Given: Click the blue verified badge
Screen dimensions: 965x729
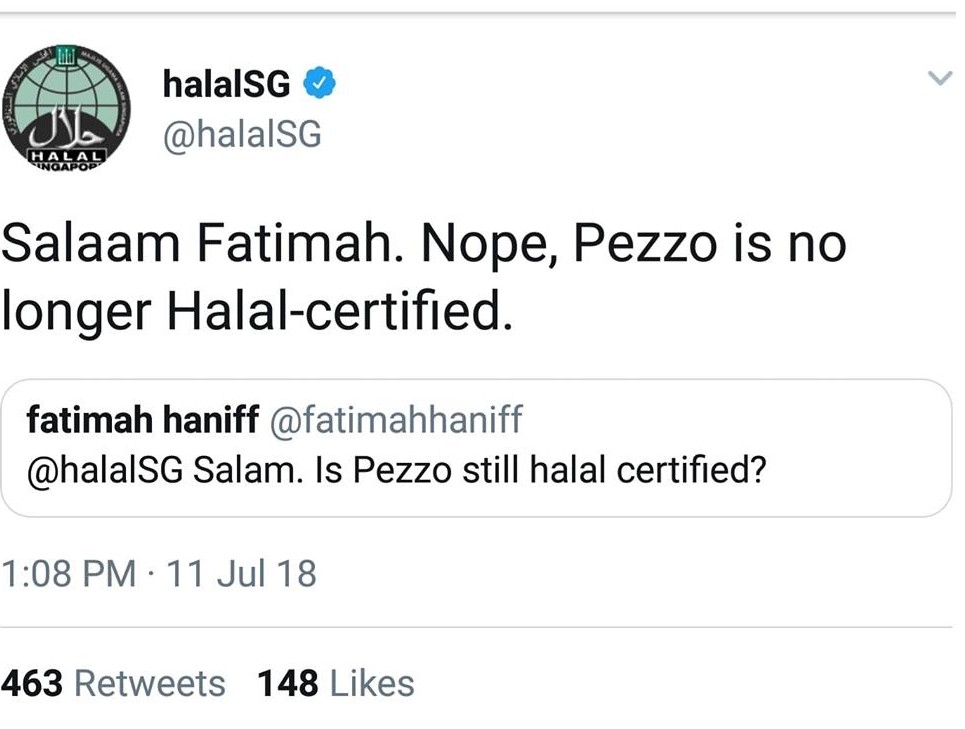Looking at the screenshot, I should point(319,84).
